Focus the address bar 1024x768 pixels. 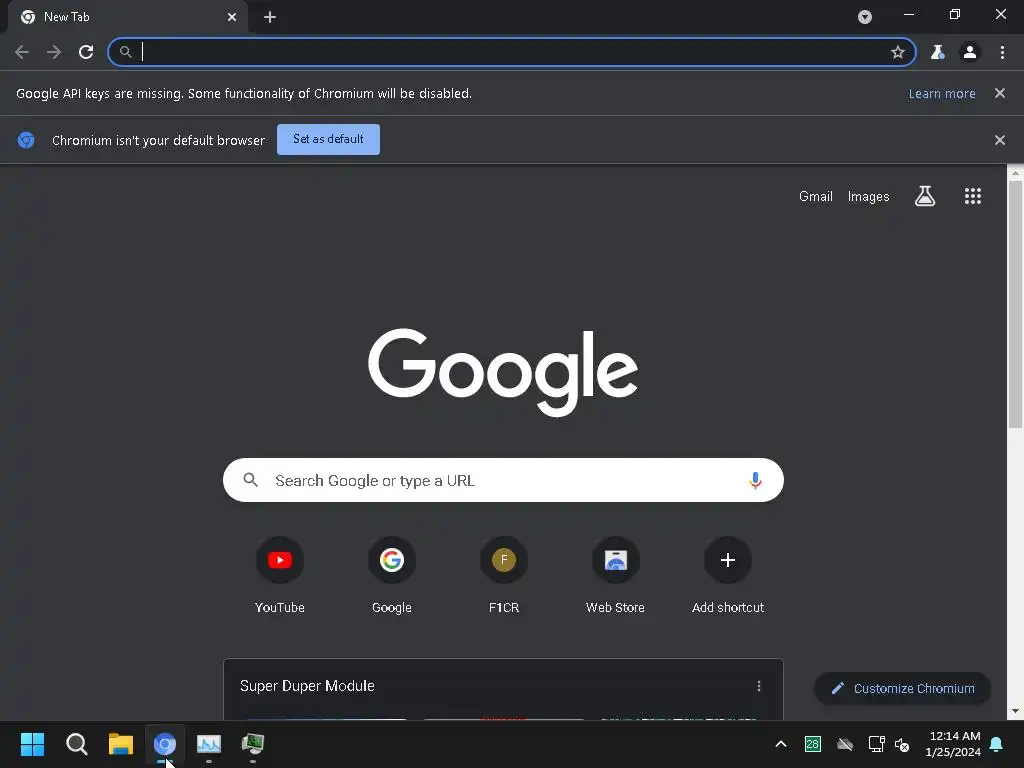coord(511,52)
